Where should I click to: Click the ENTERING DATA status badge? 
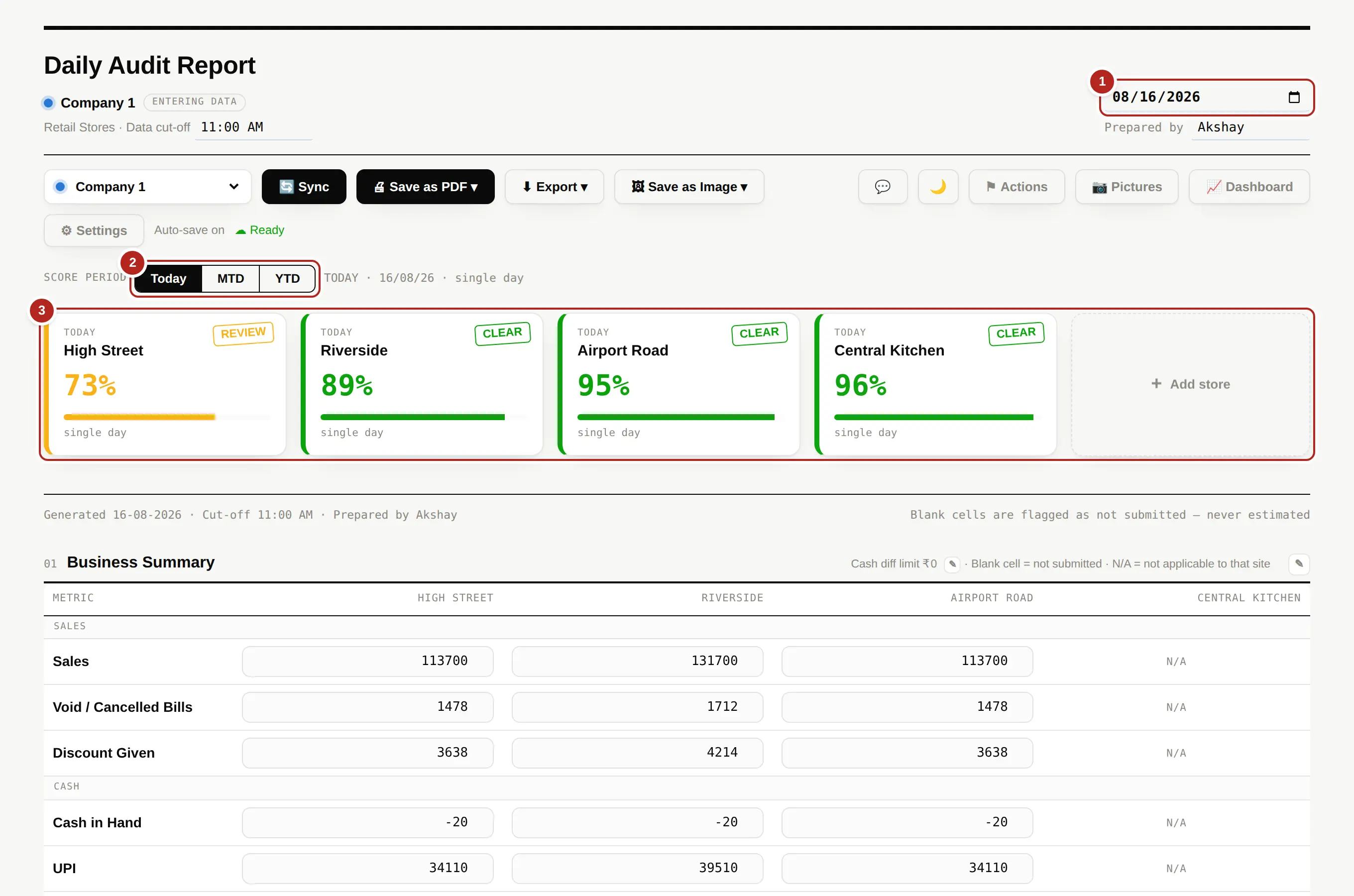coord(194,102)
